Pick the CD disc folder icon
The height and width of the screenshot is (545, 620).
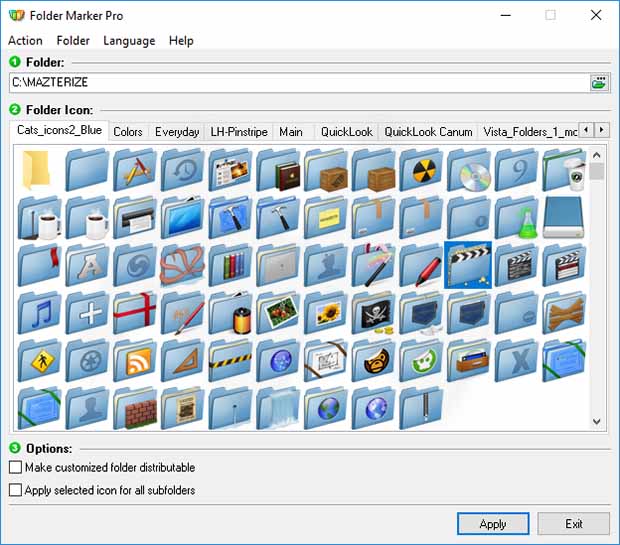468,169
